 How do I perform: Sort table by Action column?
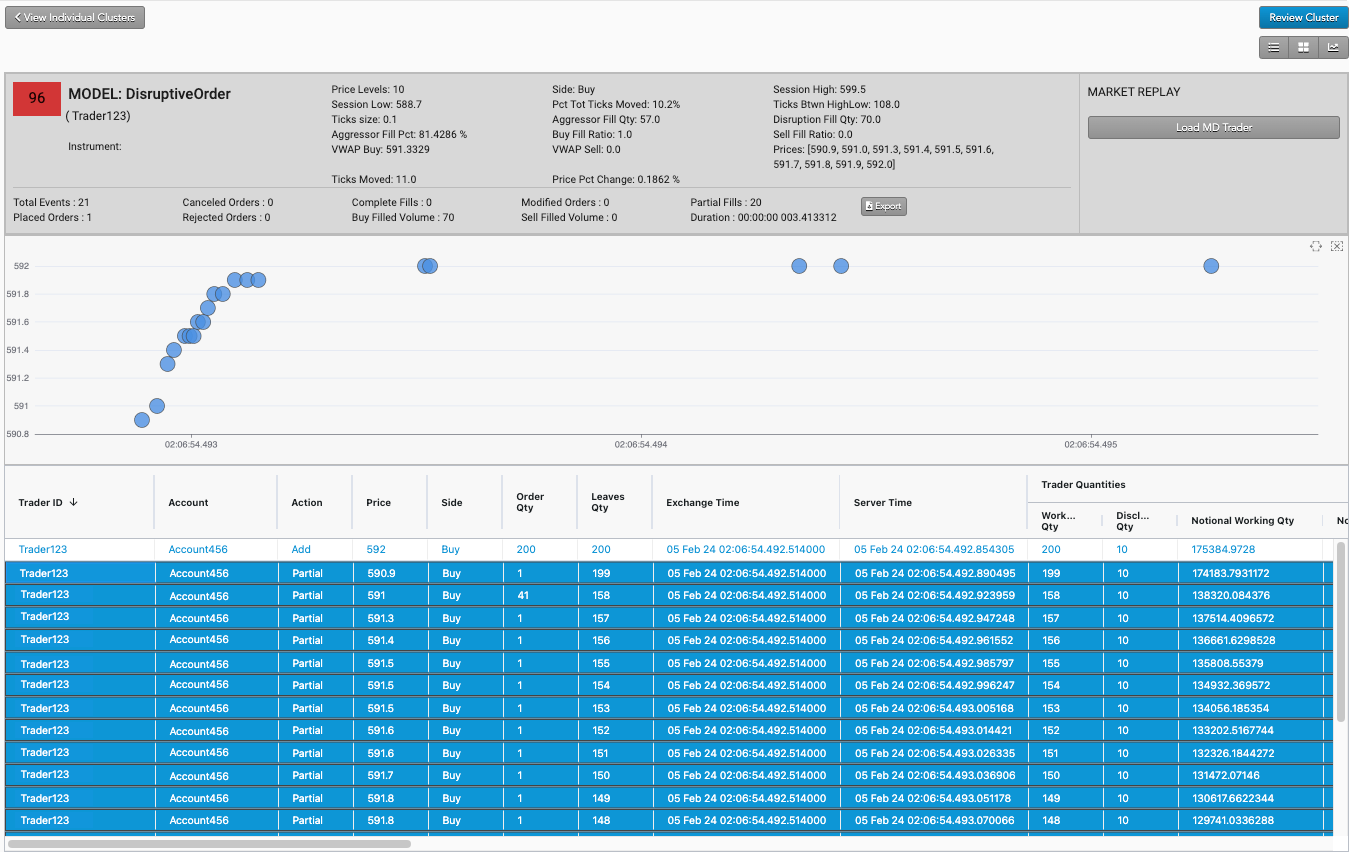pyautogui.click(x=307, y=502)
